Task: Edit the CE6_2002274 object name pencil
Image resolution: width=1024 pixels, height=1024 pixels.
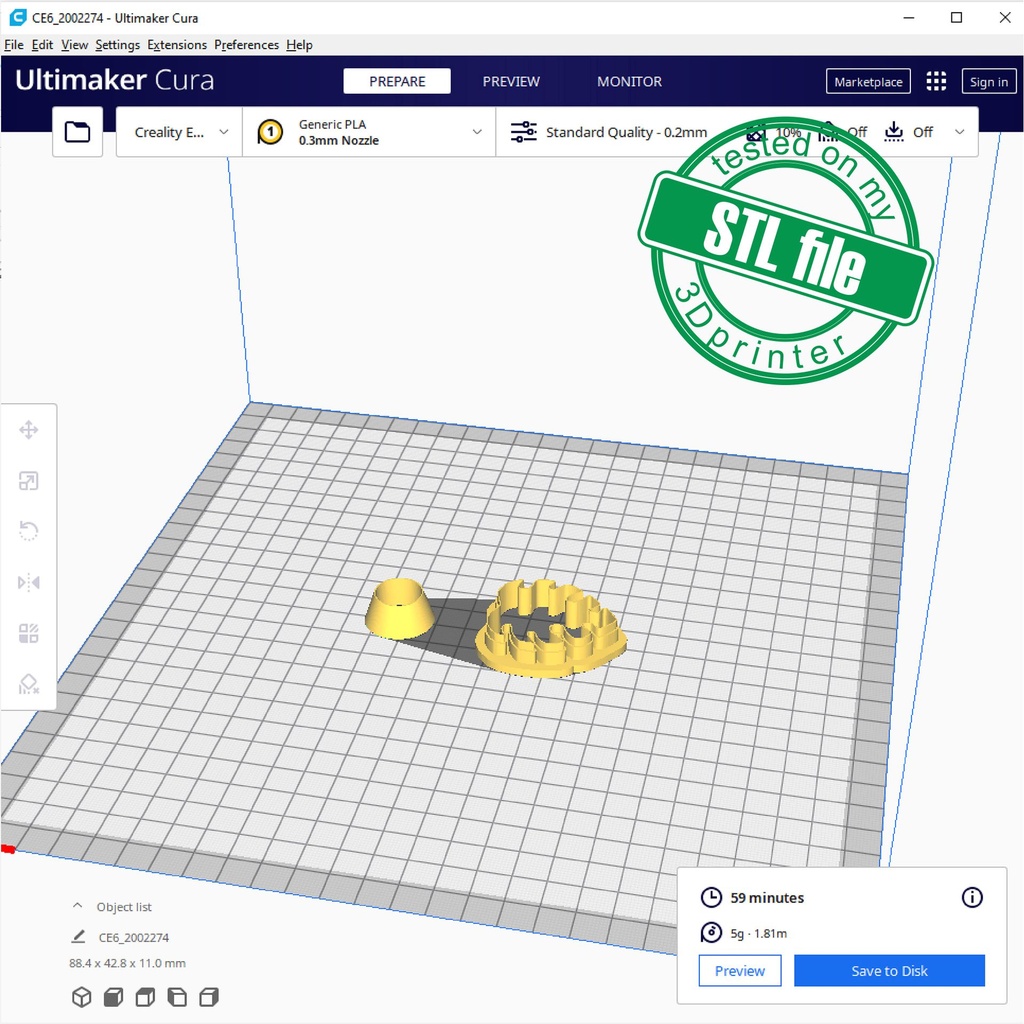Action: [x=78, y=937]
